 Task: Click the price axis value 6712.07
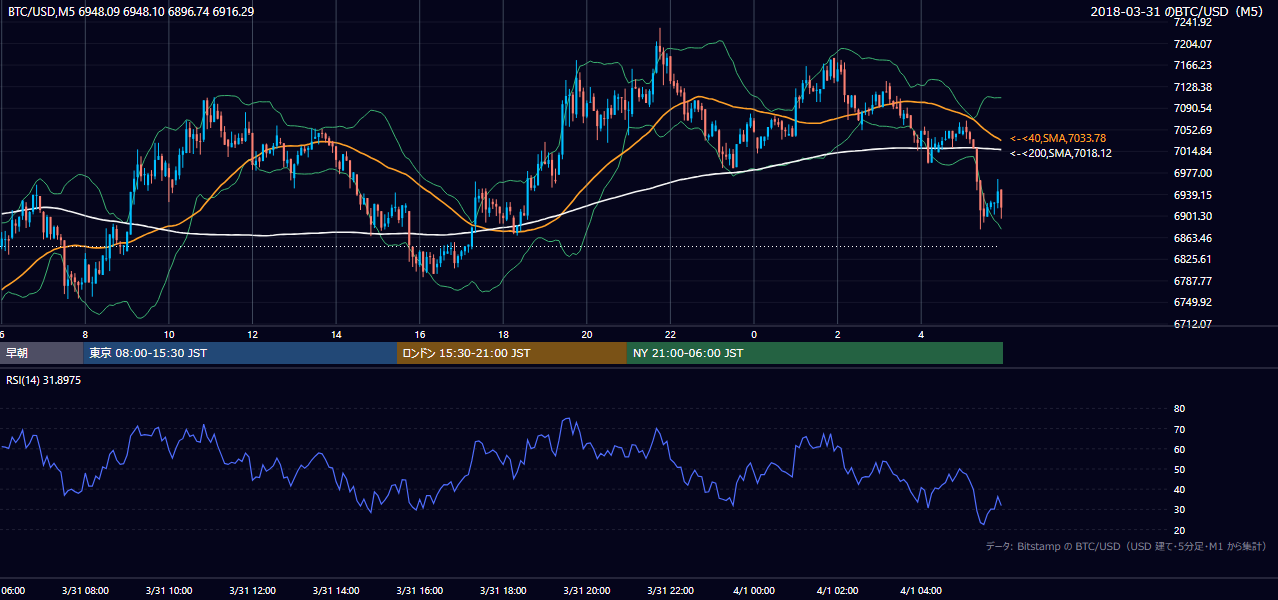click(1193, 324)
